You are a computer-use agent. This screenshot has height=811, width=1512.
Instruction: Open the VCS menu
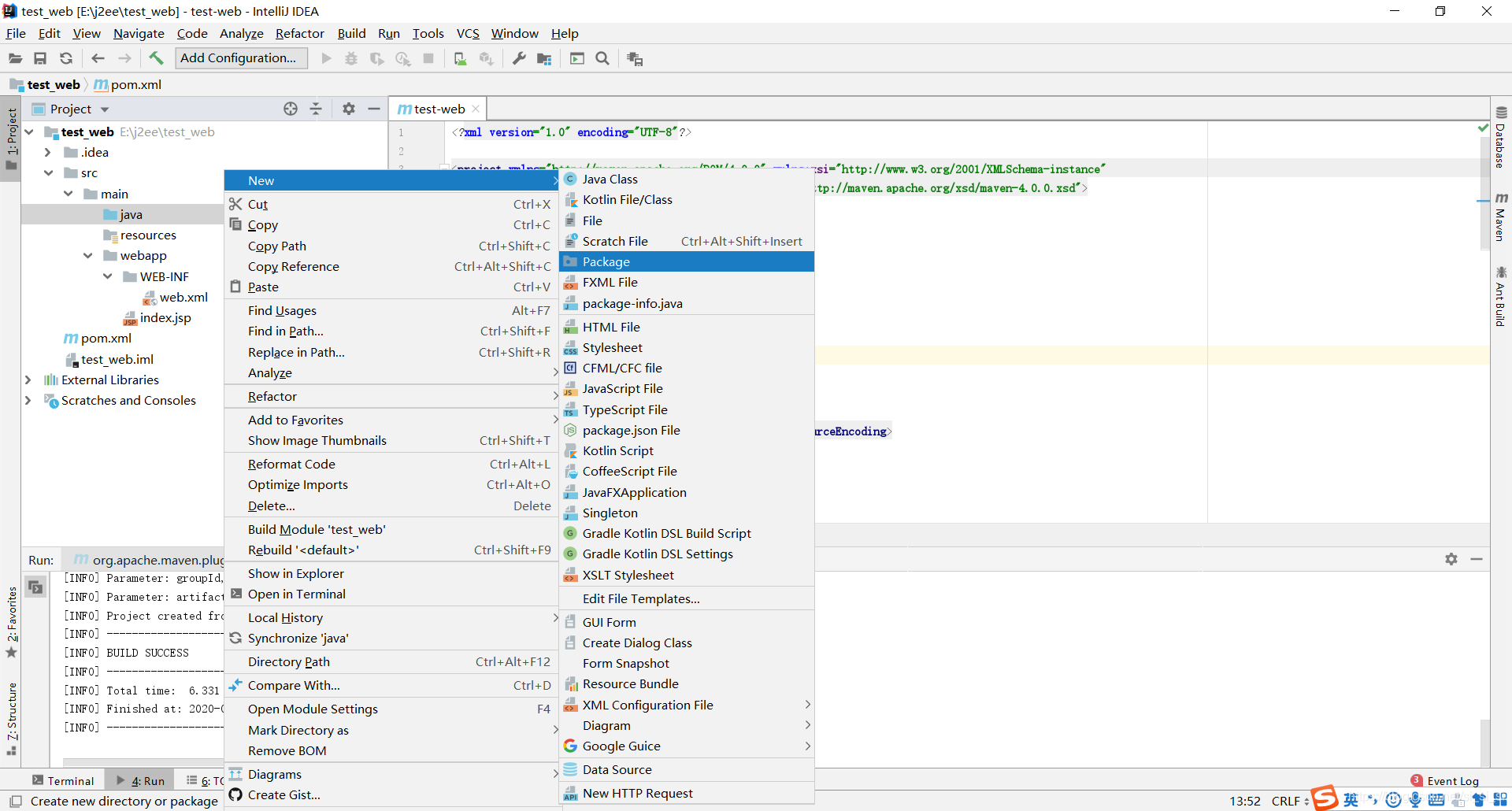[468, 33]
